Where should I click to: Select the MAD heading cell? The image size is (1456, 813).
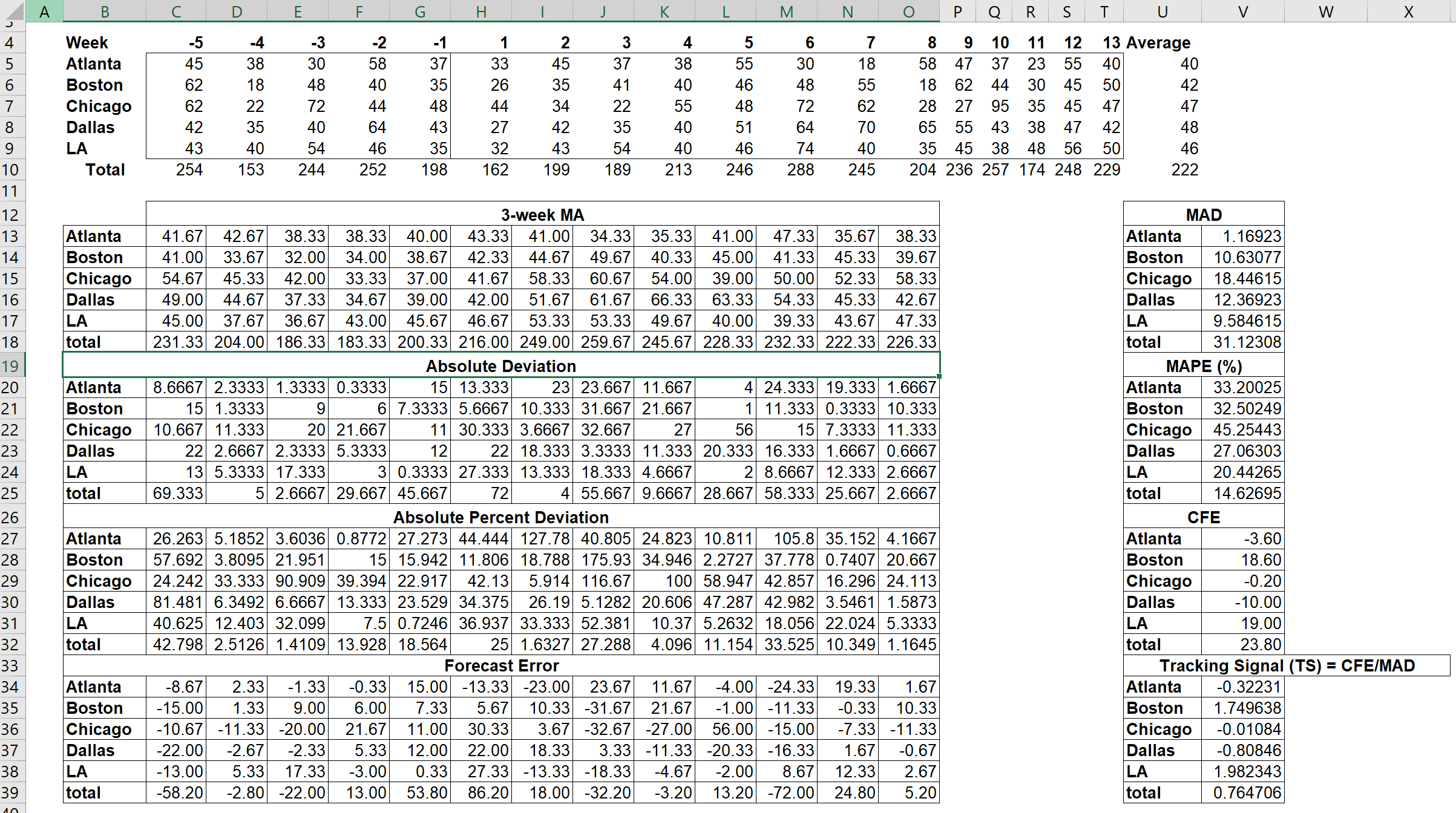coord(1203,214)
